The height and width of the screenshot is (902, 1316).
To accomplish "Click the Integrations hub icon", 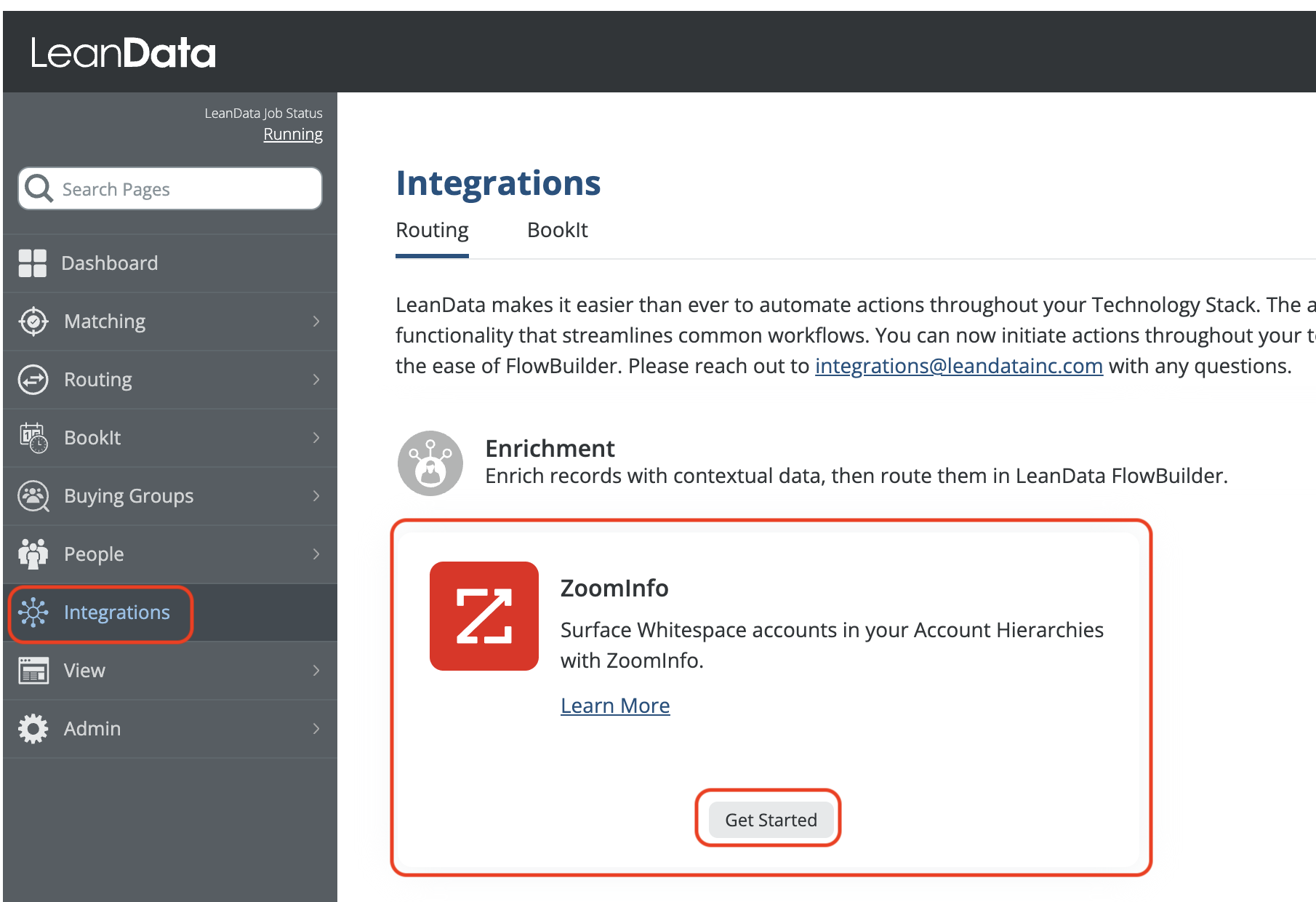I will (x=33, y=612).
